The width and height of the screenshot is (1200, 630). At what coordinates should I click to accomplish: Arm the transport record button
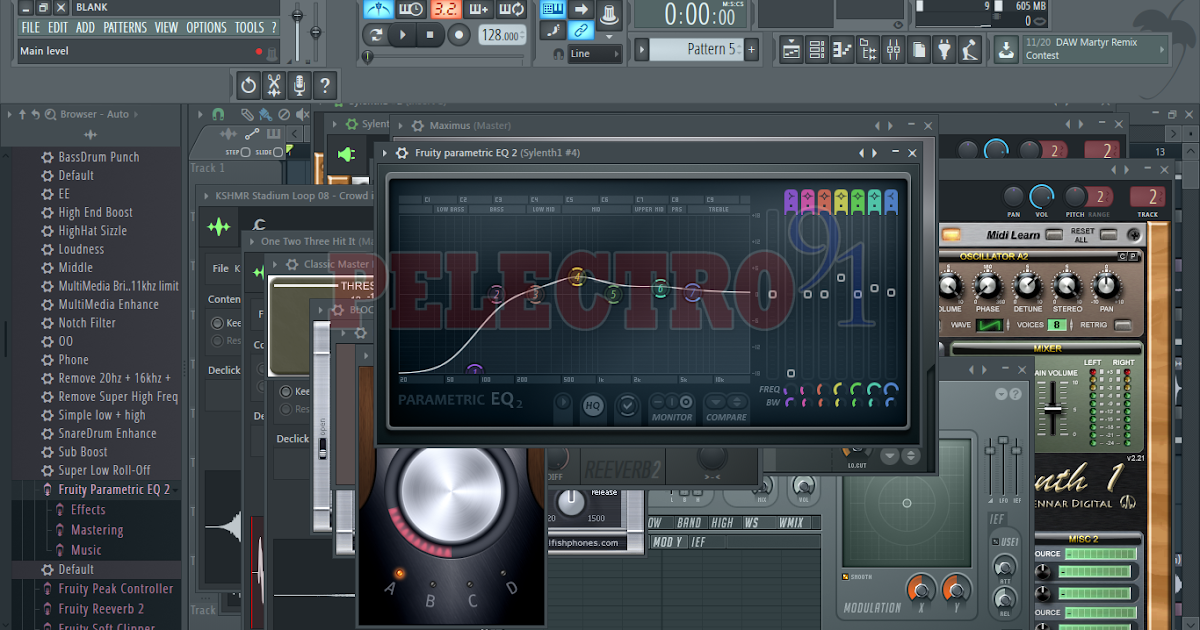click(x=459, y=35)
